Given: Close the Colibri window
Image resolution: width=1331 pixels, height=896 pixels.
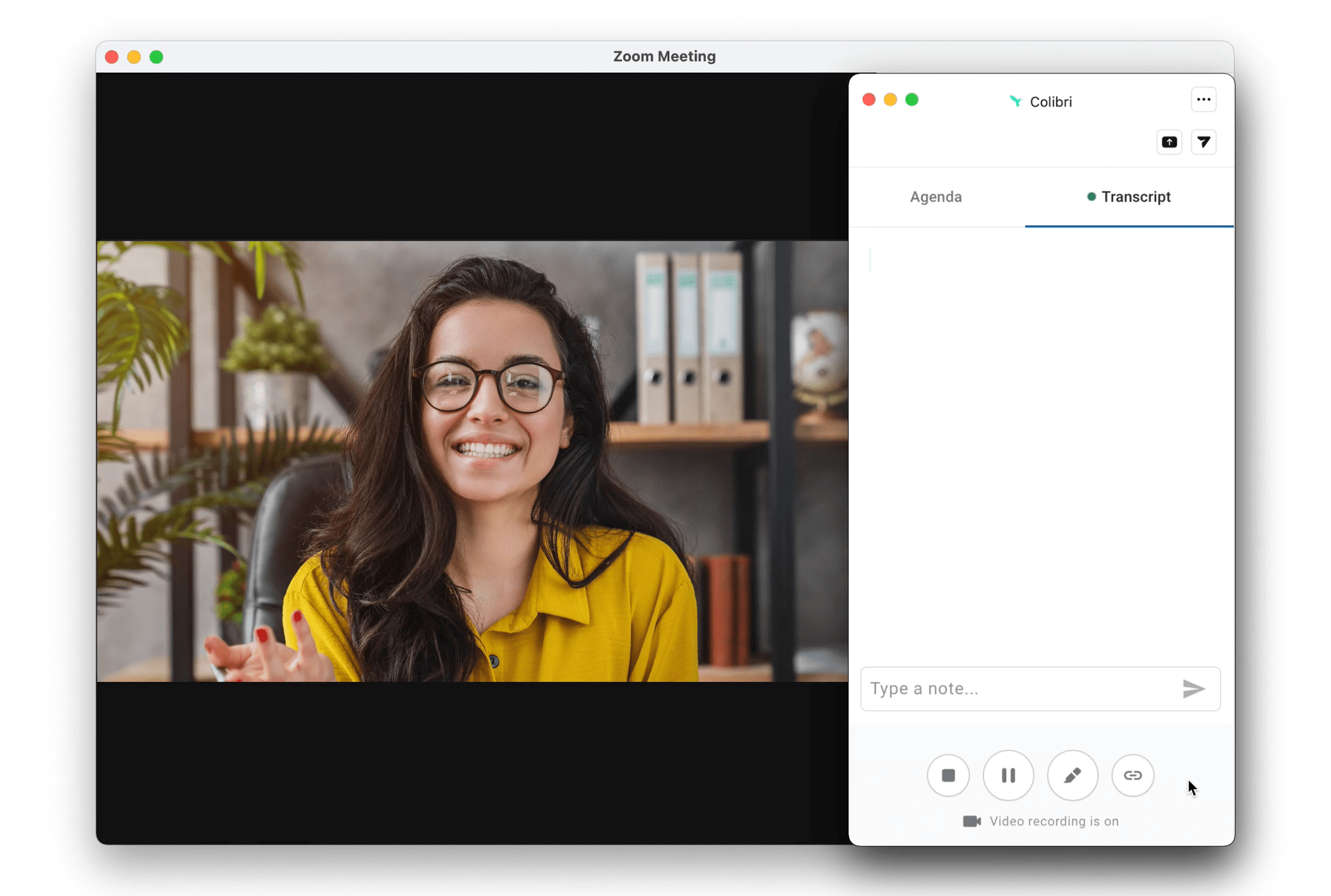Looking at the screenshot, I should click(868, 100).
